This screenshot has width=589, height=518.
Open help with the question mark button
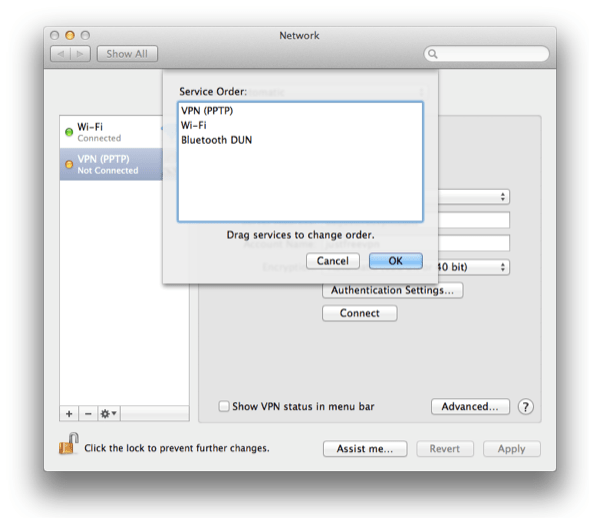(526, 407)
